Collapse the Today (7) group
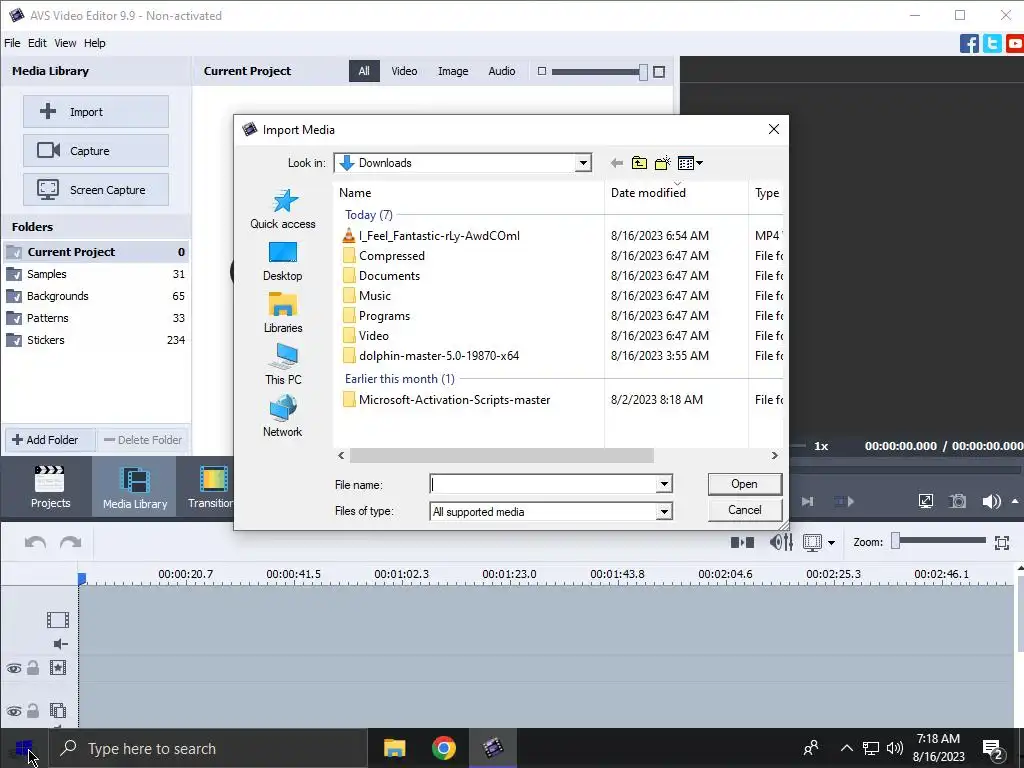The image size is (1024, 768). (368, 215)
